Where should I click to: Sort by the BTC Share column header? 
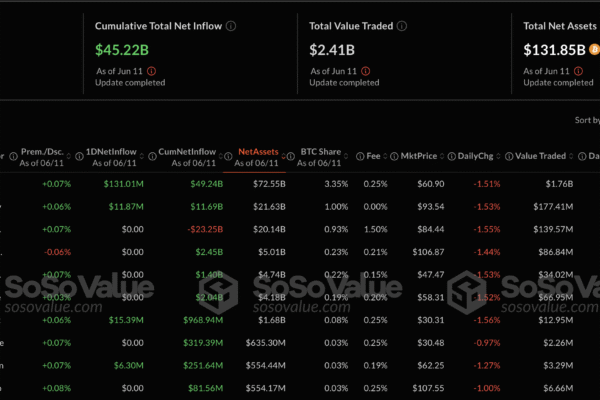320,157
